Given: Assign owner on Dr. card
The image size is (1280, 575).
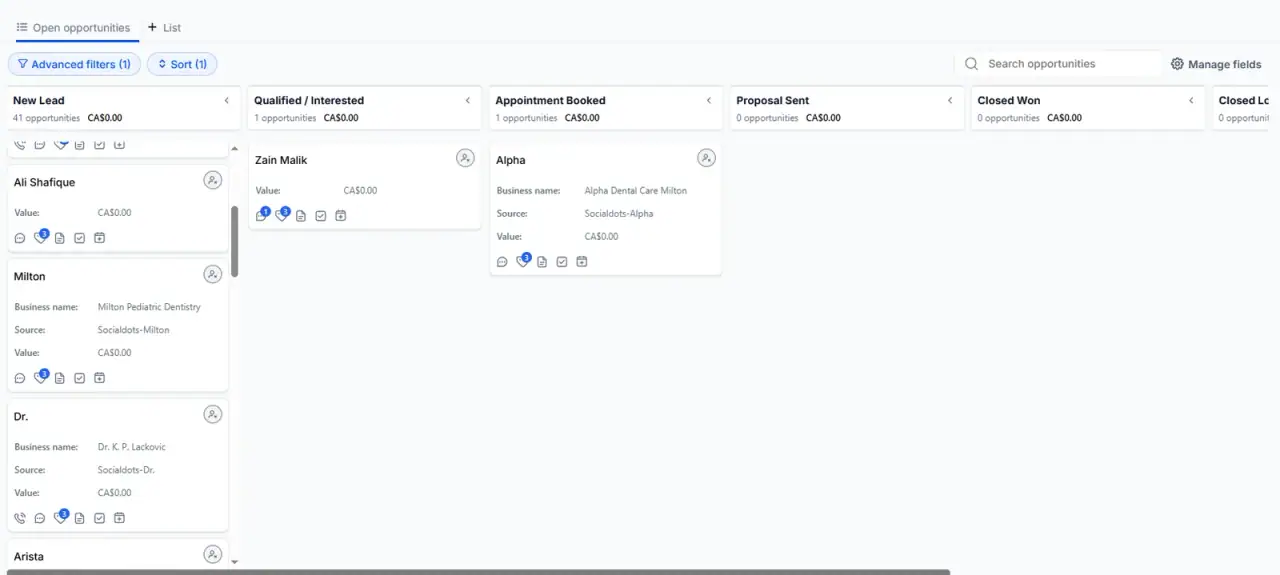Looking at the screenshot, I should tap(212, 414).
